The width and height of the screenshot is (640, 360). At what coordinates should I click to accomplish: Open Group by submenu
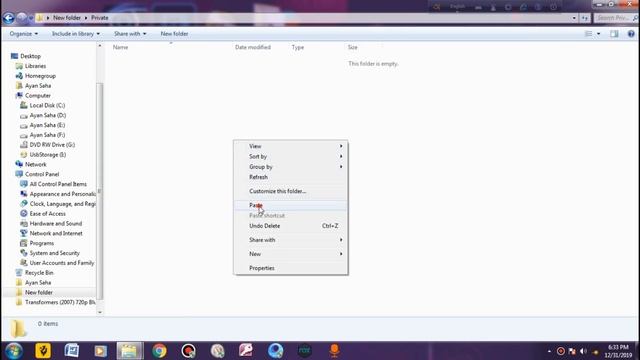coord(291,167)
